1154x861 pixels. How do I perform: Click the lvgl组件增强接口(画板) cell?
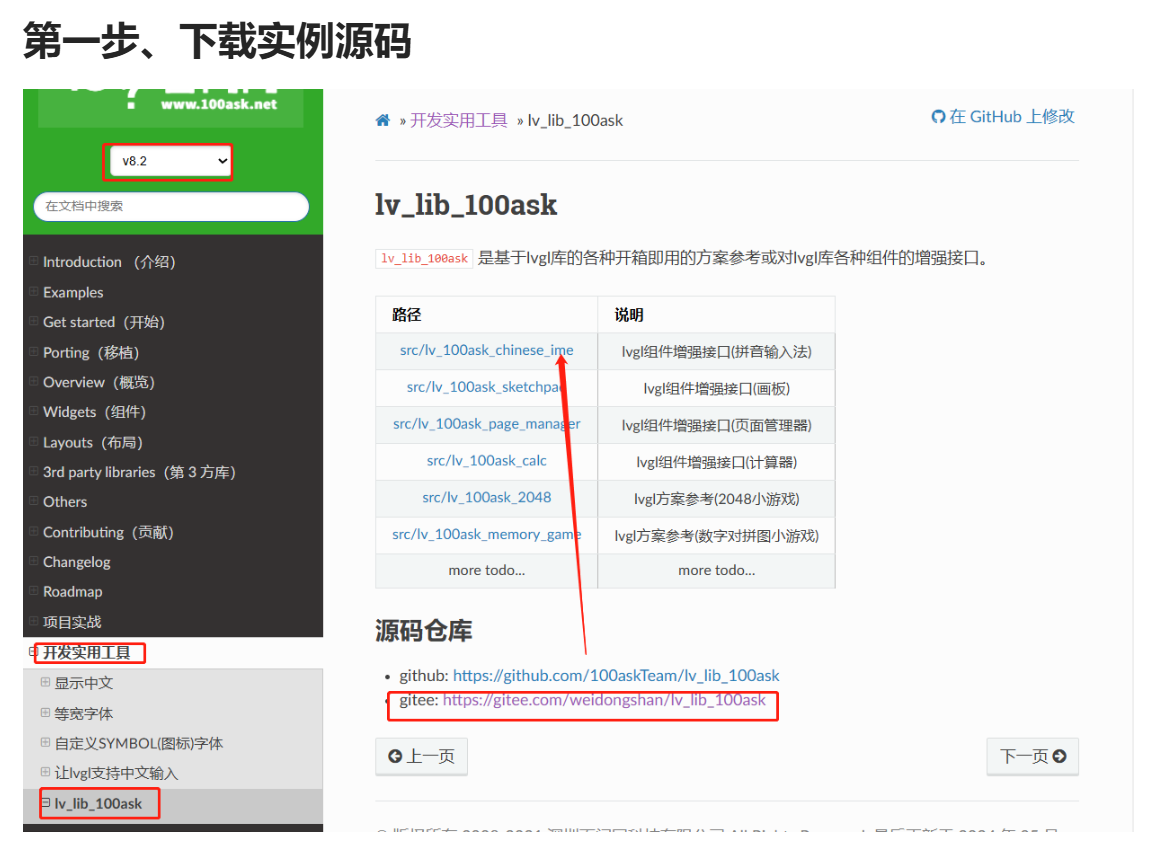[716, 389]
